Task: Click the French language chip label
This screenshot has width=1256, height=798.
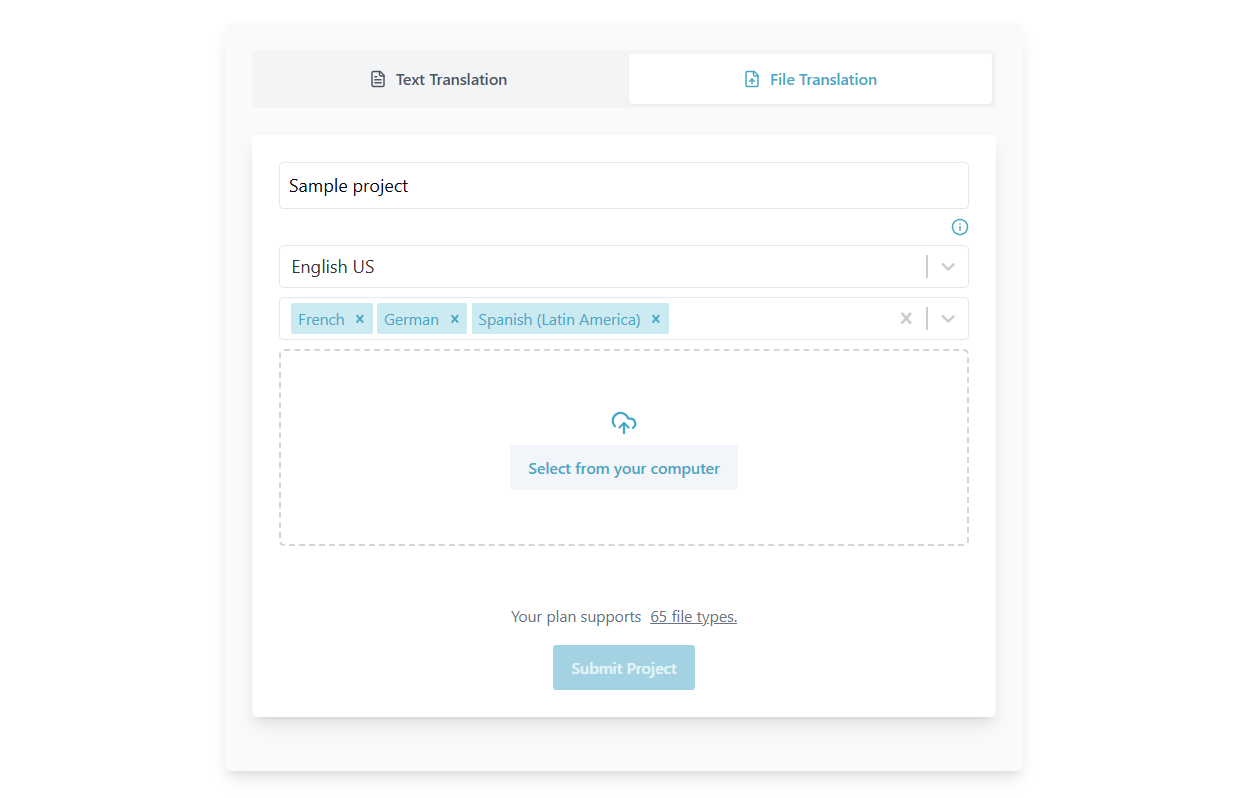Action: click(x=320, y=318)
